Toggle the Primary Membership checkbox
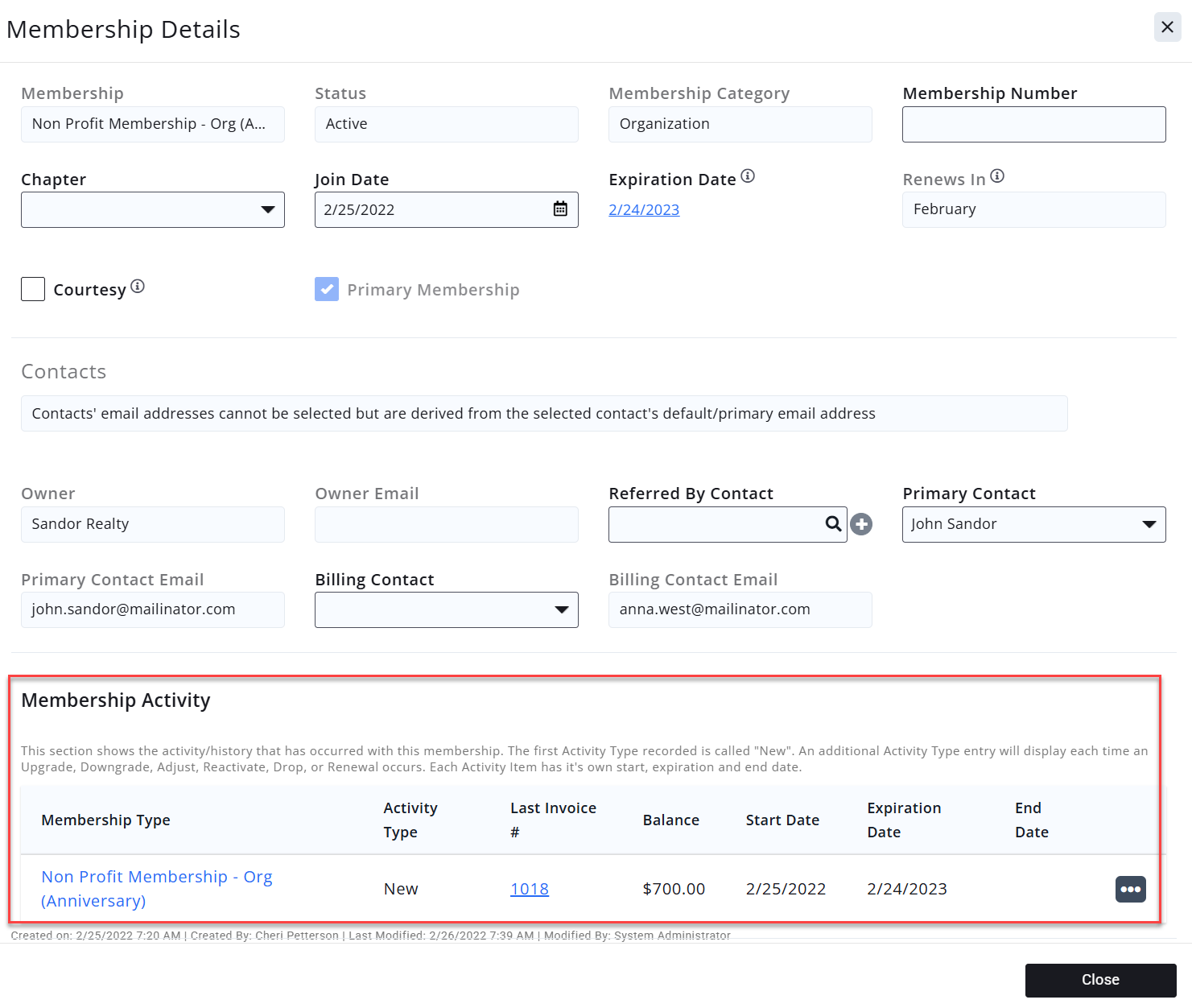Screen dimensions: 1192x1008 click(x=327, y=289)
